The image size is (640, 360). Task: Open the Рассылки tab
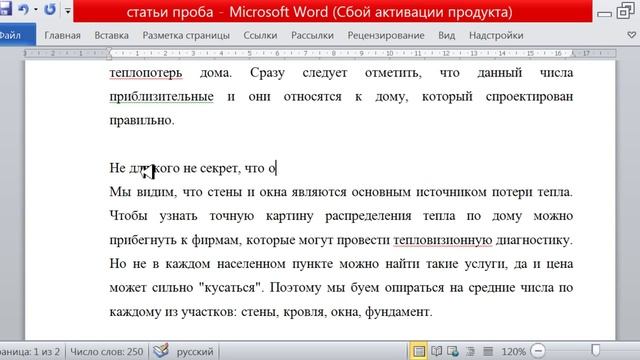[x=312, y=36]
